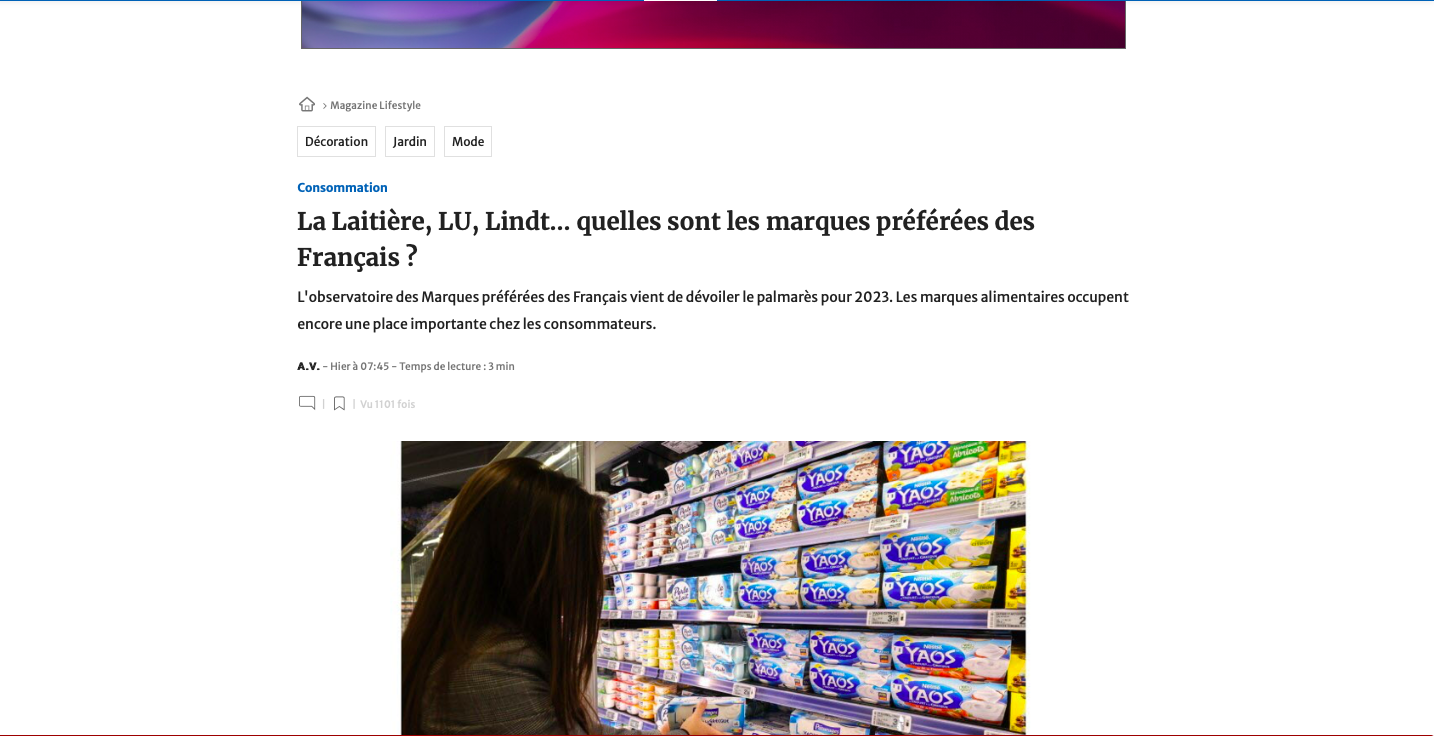Select the Jardin category tab
This screenshot has width=1434, height=736.
410,141
